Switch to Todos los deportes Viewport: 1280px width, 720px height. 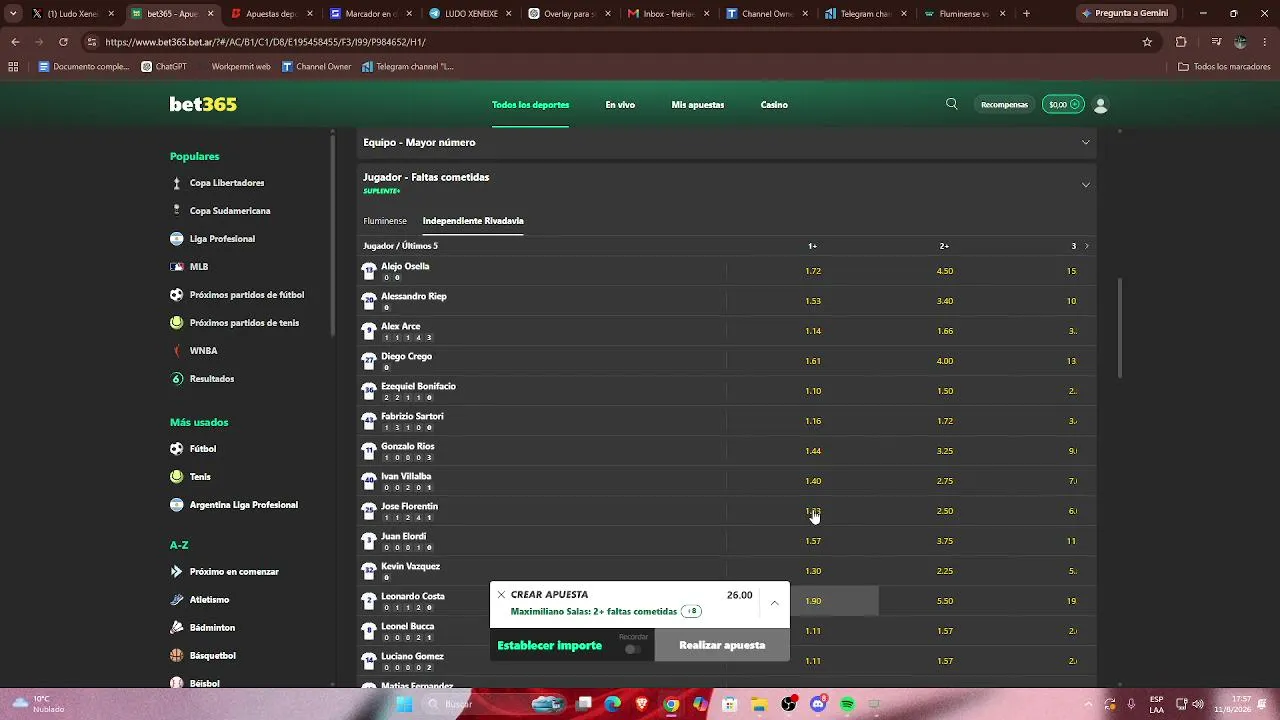[530, 105]
